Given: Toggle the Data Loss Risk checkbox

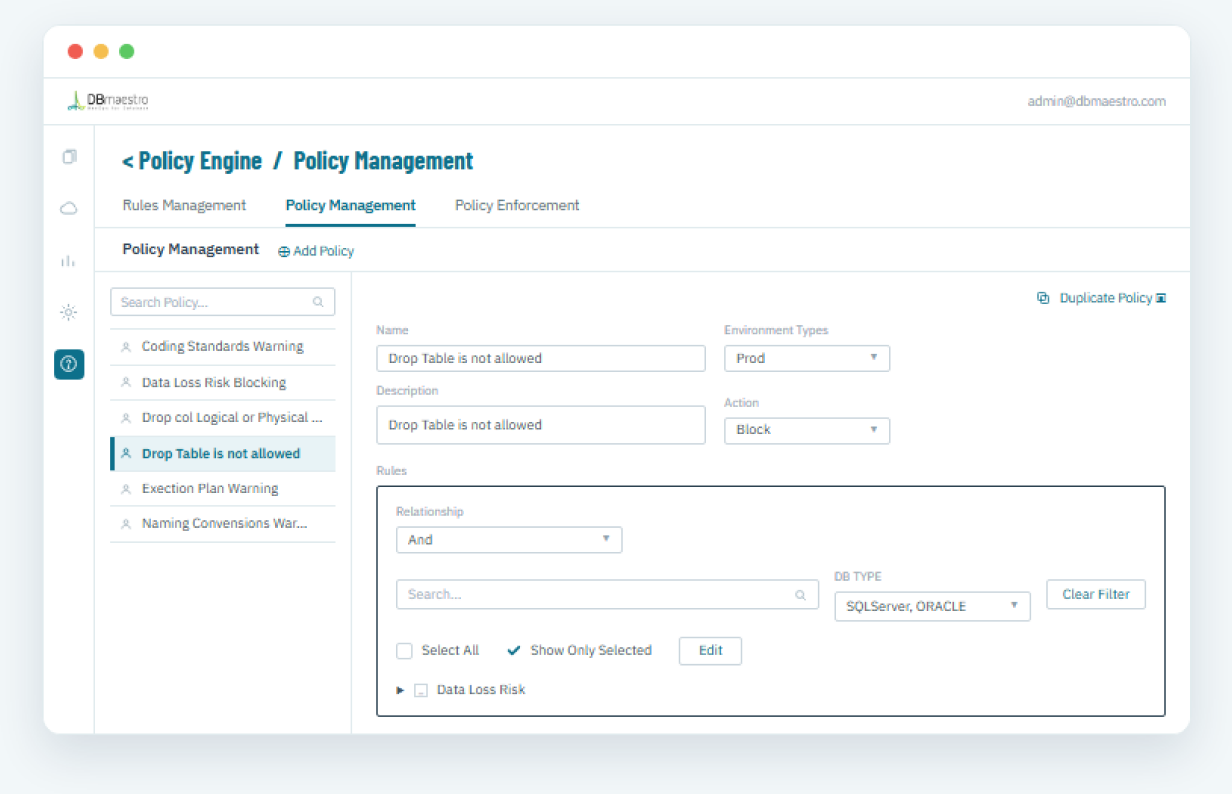Looking at the screenshot, I should pyautogui.click(x=421, y=690).
